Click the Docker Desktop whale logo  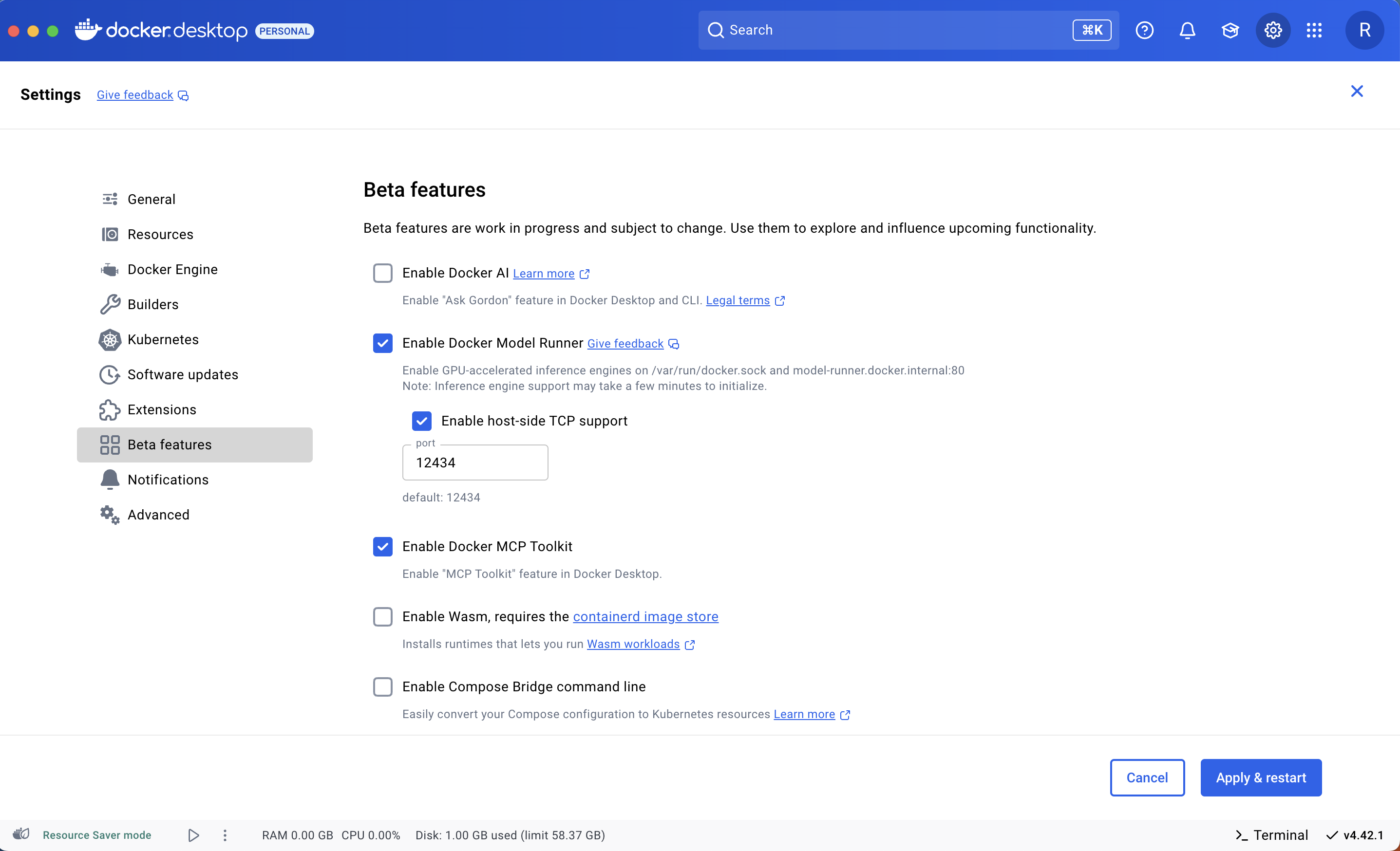[88, 30]
